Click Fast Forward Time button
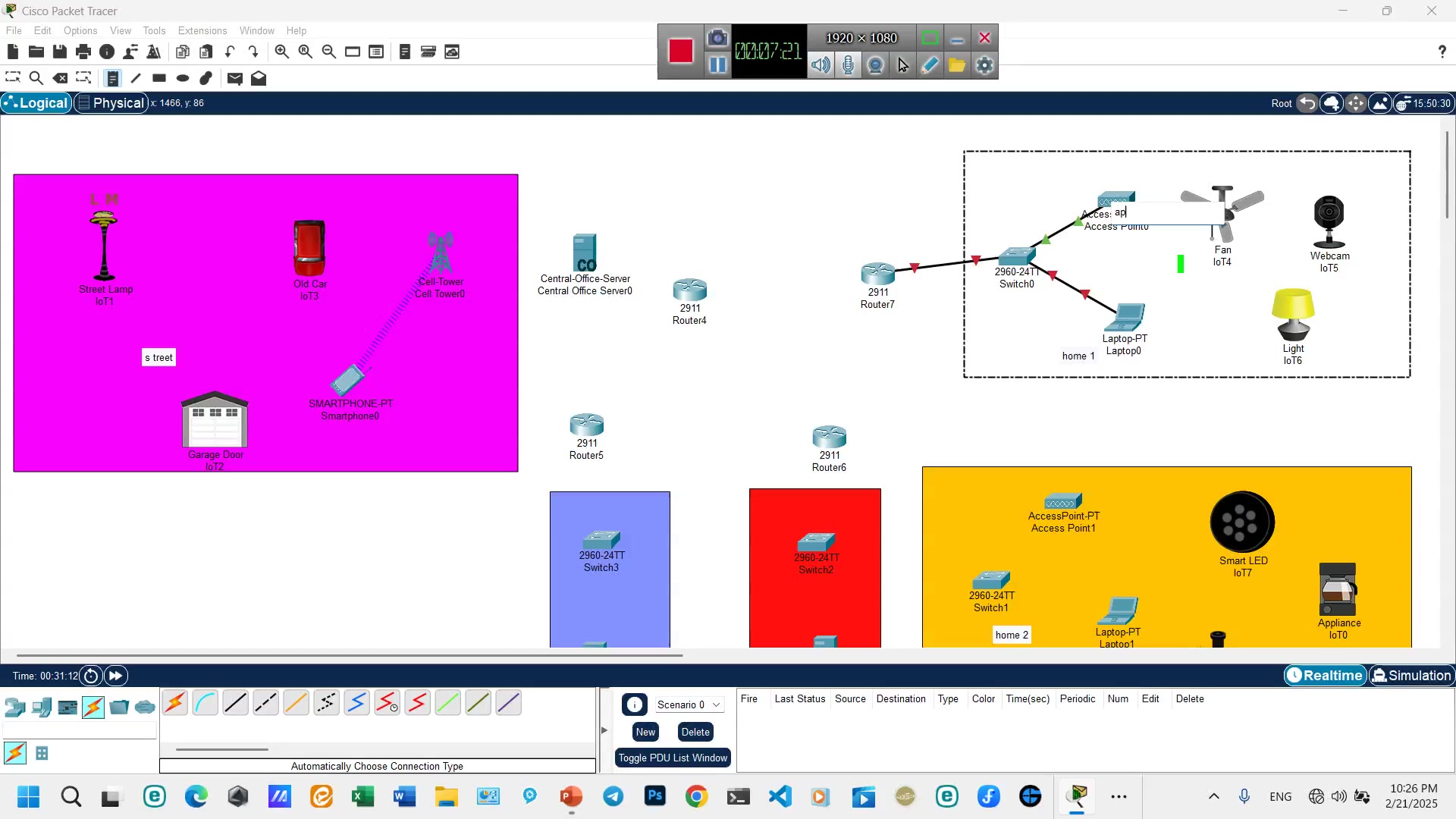The height and width of the screenshot is (819, 1456). (116, 676)
